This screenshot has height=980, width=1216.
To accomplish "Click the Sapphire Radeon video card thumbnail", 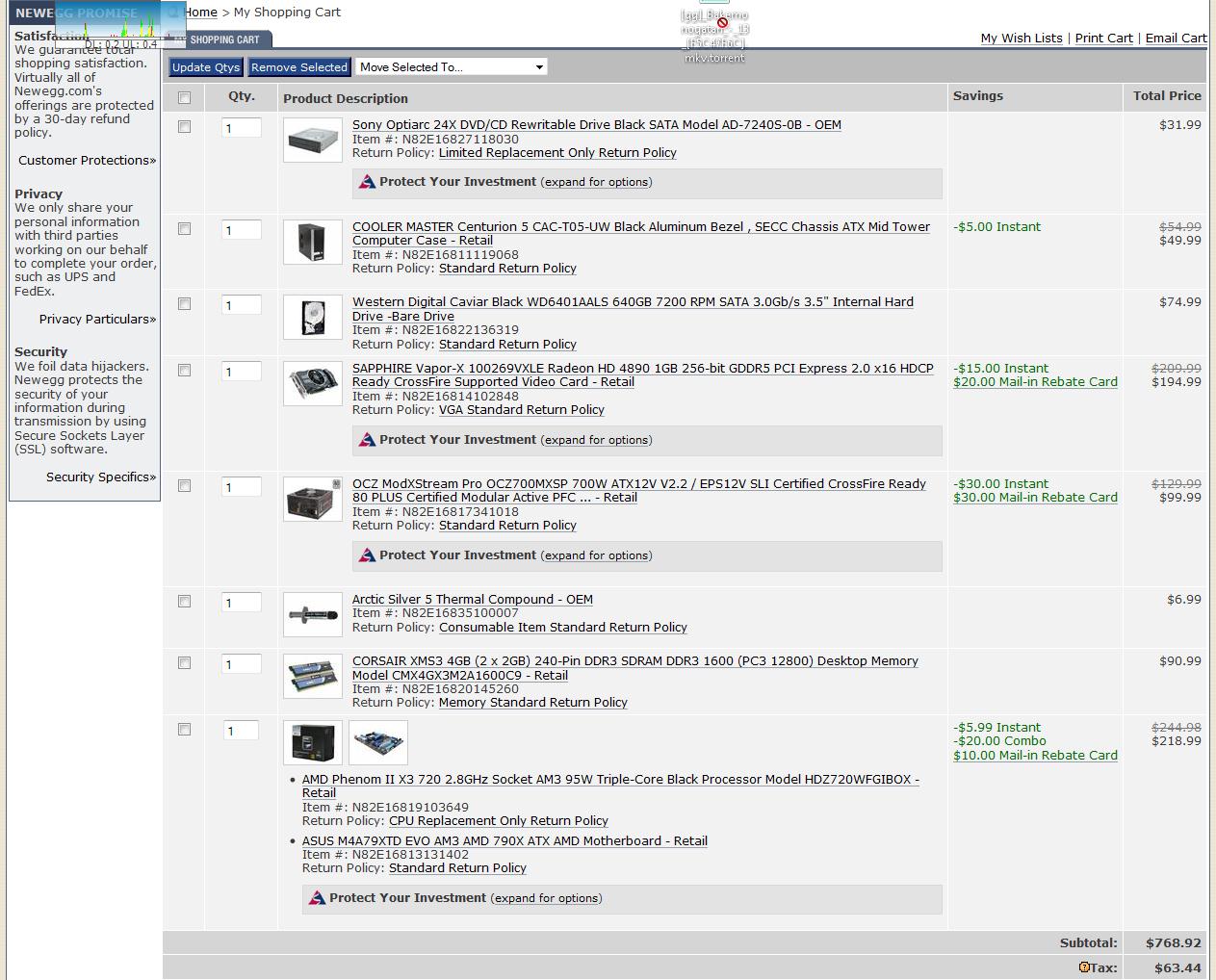I will (313, 383).
